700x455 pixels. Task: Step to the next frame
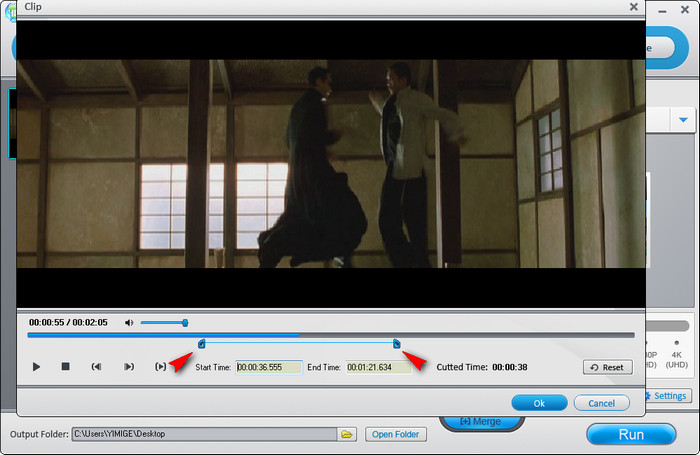point(128,367)
